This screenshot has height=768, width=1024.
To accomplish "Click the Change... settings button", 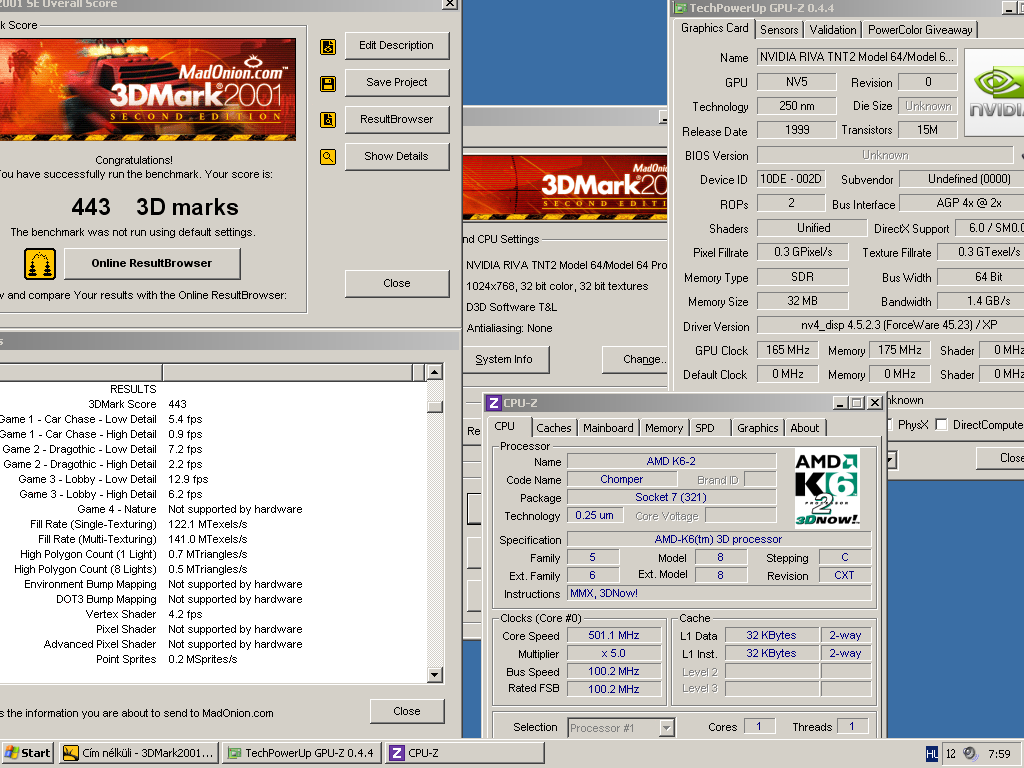I will pos(637,359).
